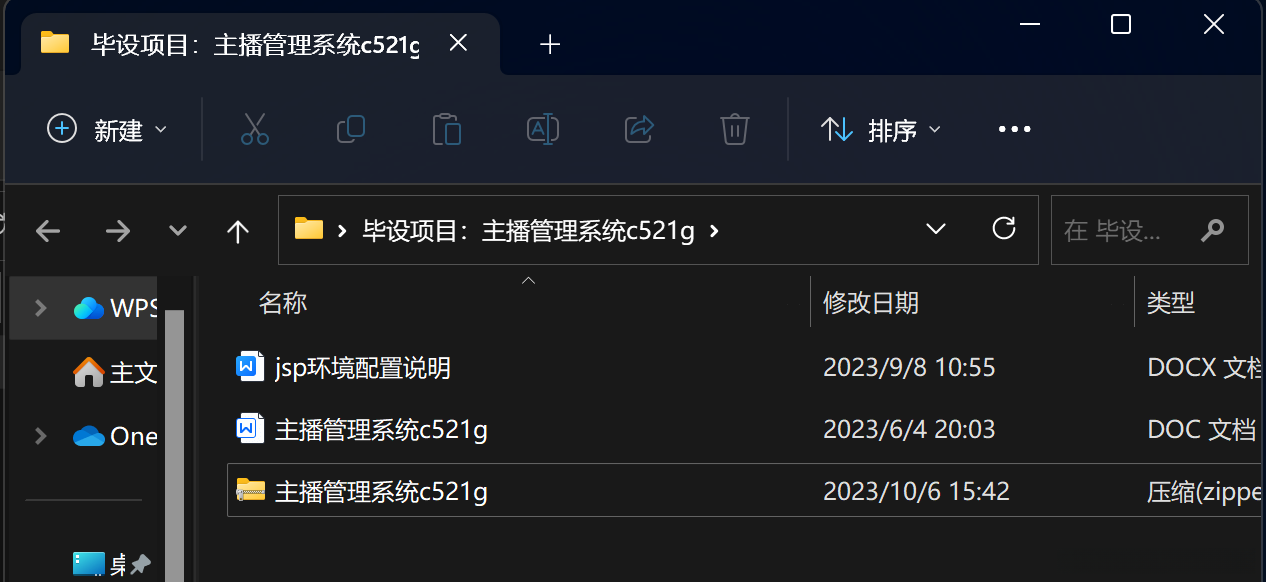Sort files by 修改日期 column header
The image size is (1266, 582).
click(870, 303)
